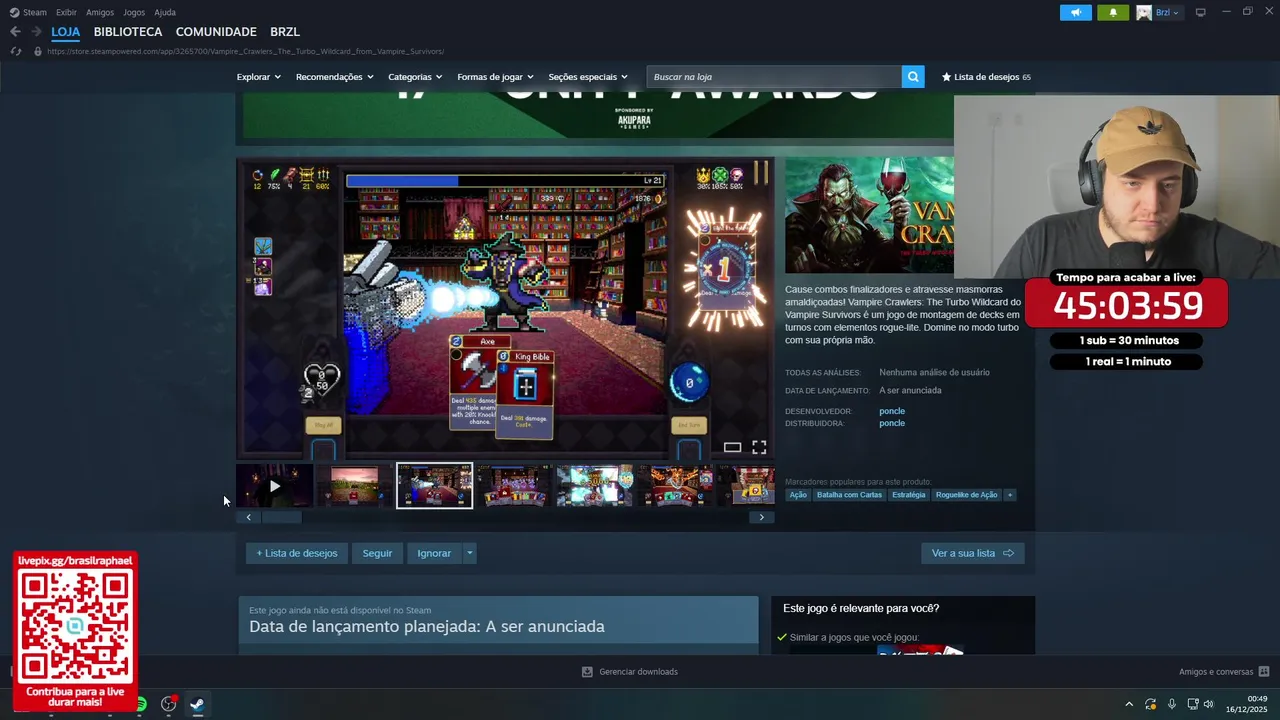Open the green notifications bell
This screenshot has height=720, width=1280.
coord(1113,13)
